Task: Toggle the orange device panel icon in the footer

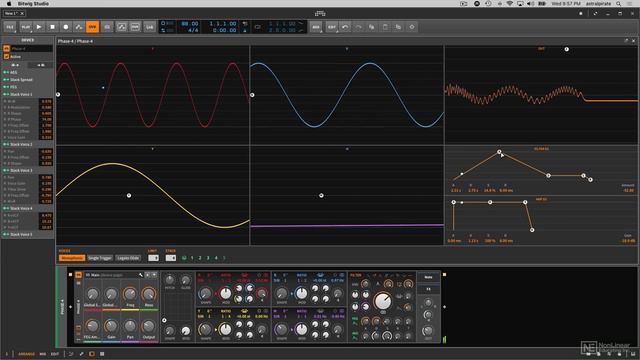Action: (x=91, y=354)
